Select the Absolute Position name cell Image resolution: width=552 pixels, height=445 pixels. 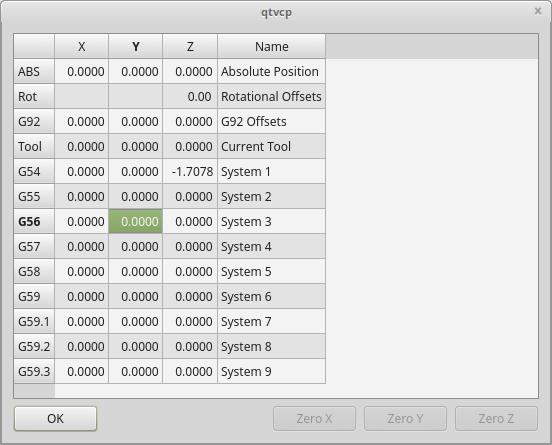[271, 71]
